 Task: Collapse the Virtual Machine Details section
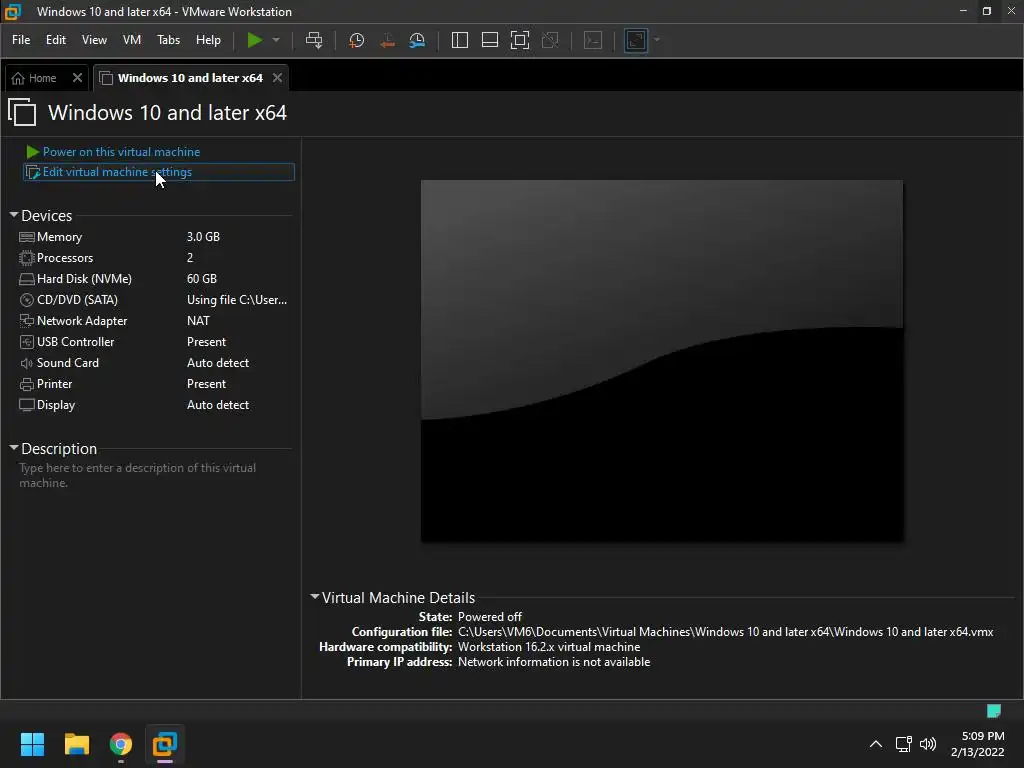point(315,597)
